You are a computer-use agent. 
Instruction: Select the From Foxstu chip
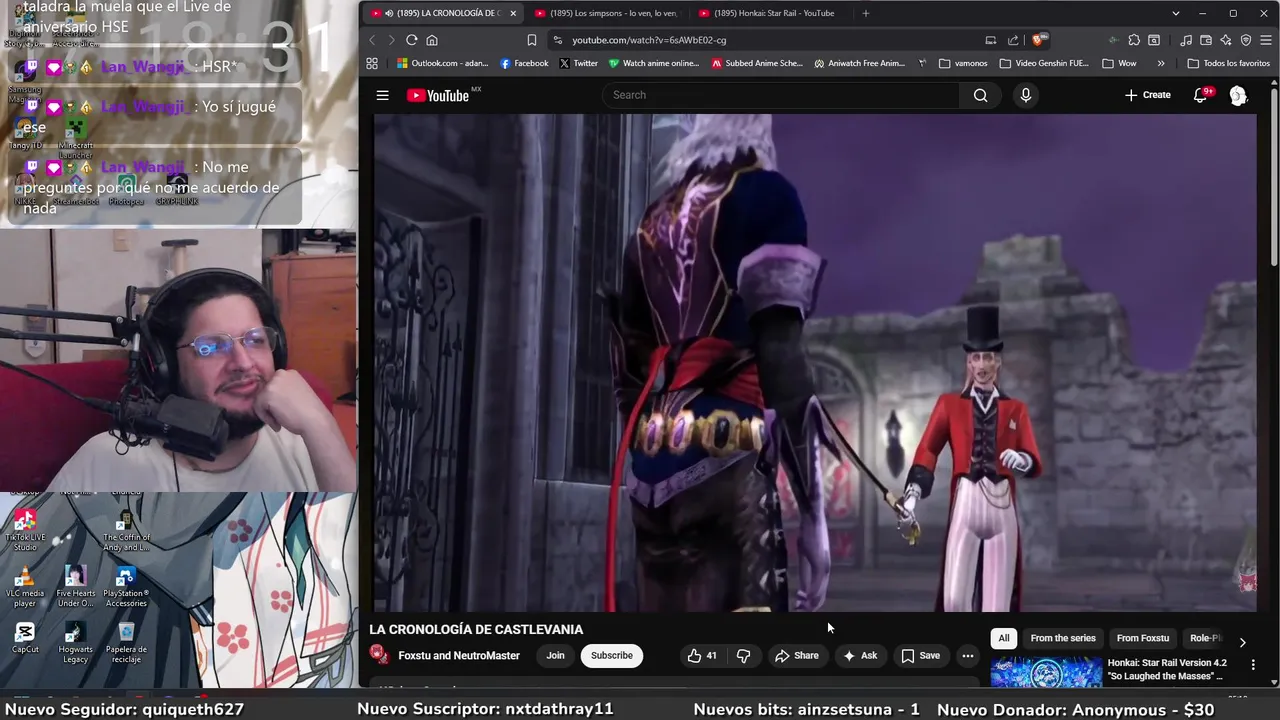(1143, 638)
